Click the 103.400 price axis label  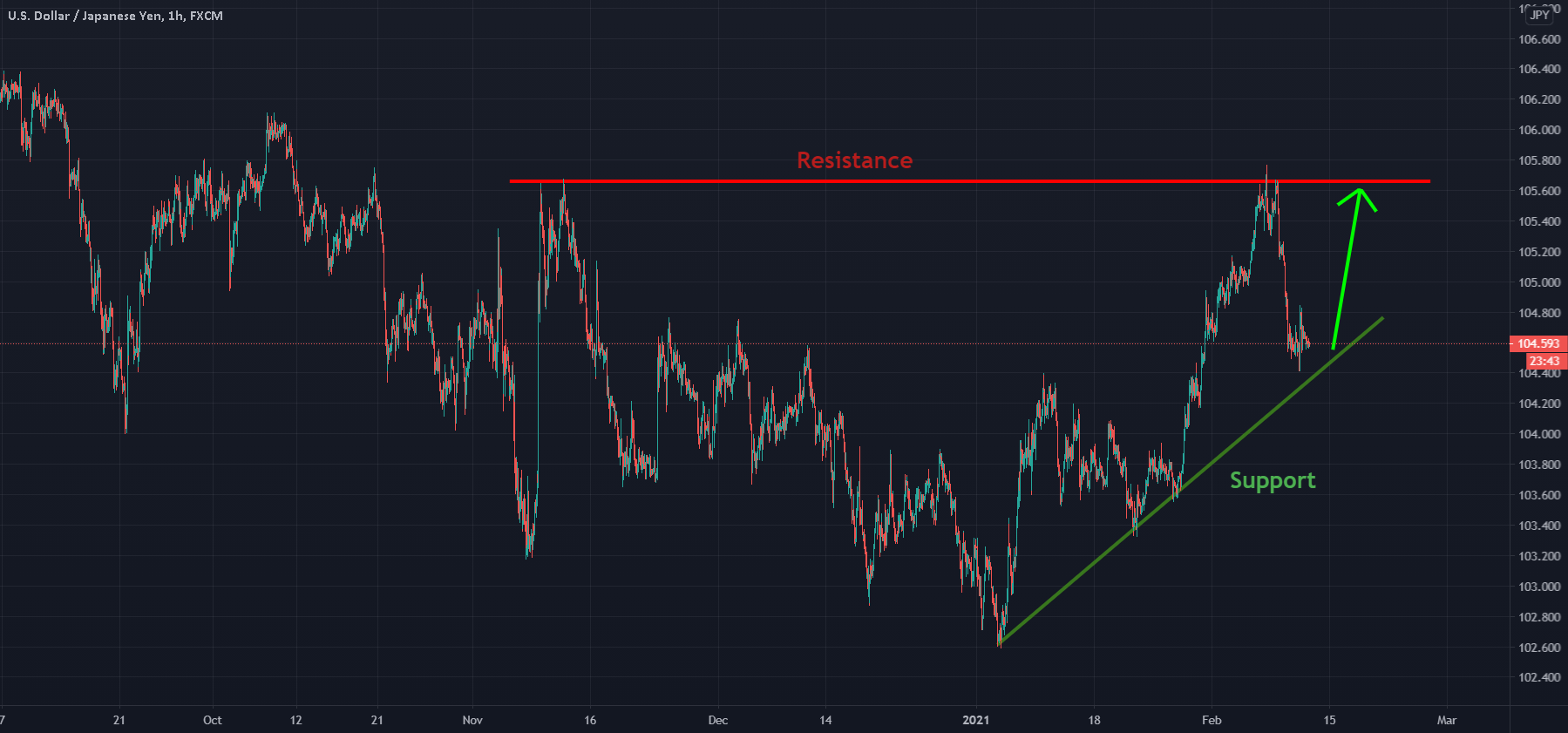(x=1539, y=526)
